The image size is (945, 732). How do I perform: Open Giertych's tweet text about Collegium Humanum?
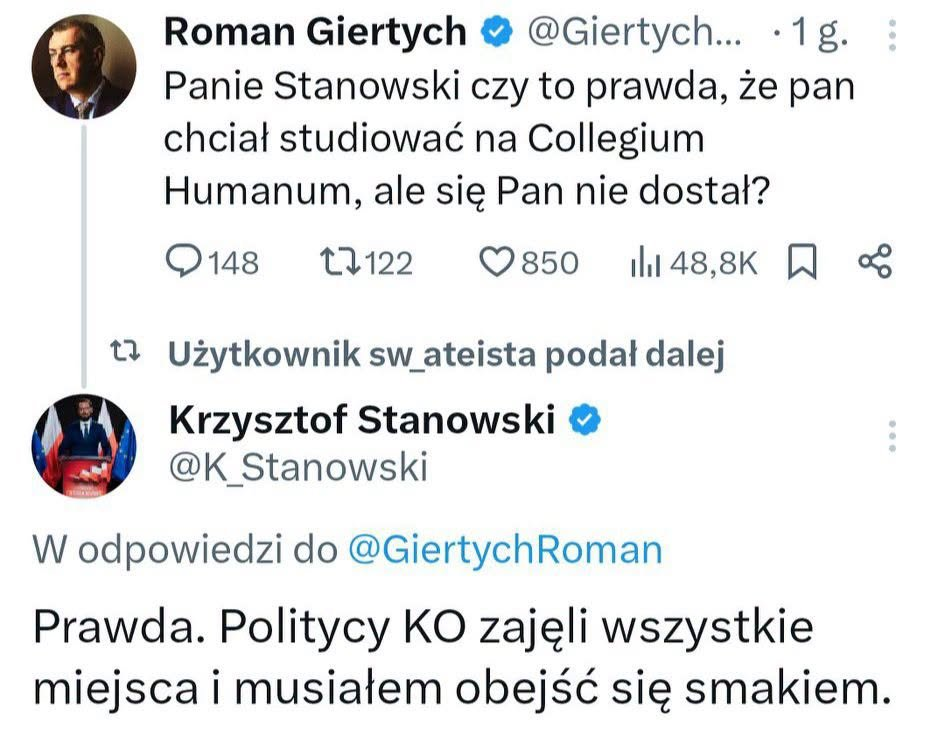coord(509,139)
